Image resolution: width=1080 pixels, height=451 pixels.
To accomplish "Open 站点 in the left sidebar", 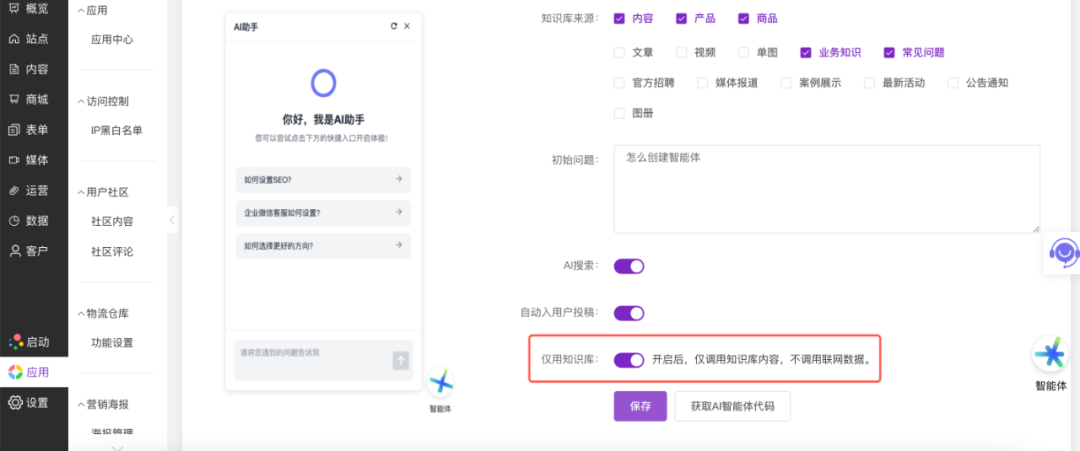I will [28, 39].
